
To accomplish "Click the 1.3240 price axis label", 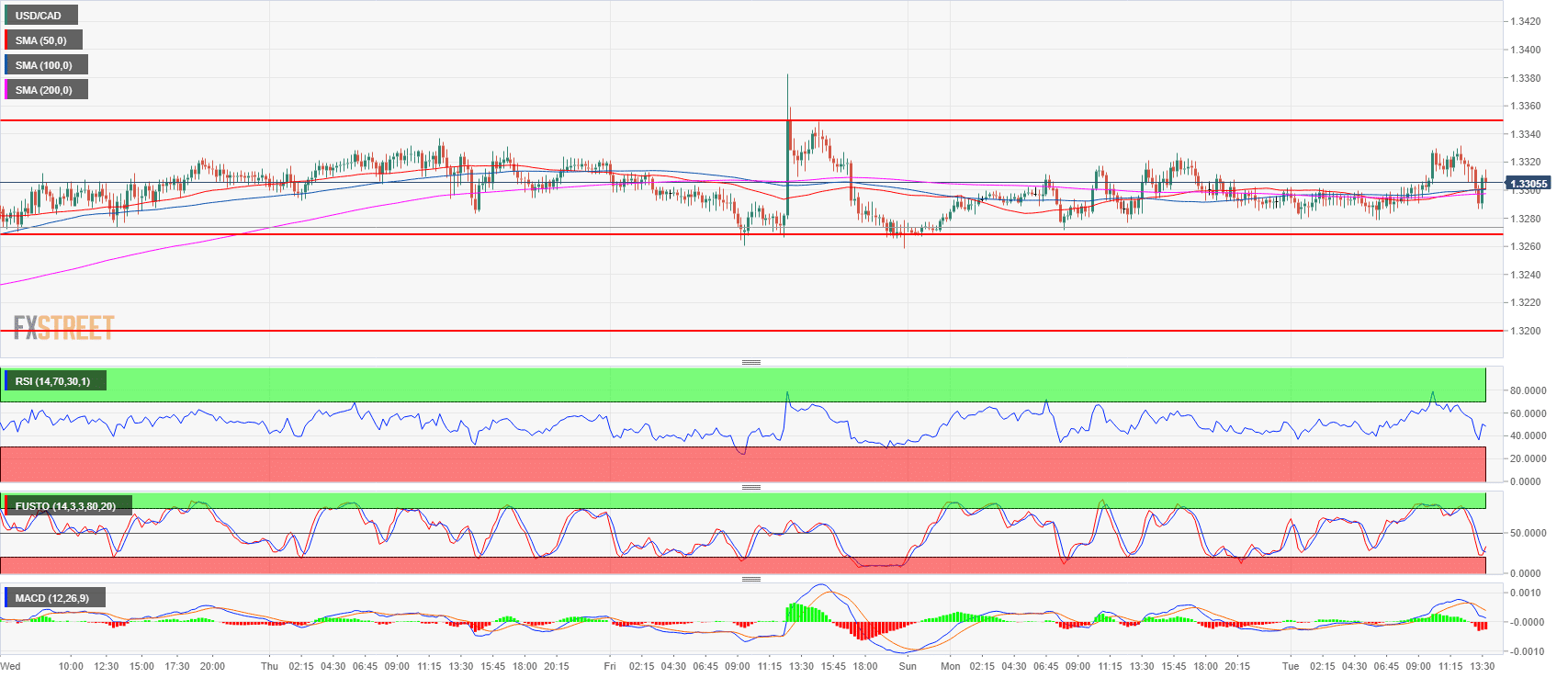I will [x=1526, y=275].
